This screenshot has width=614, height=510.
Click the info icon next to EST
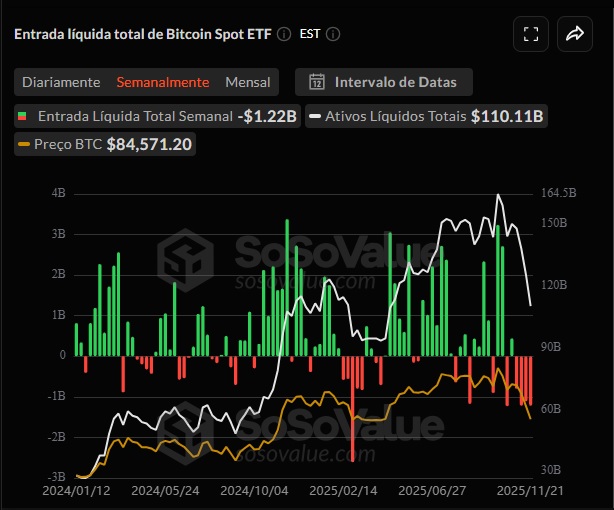[333, 34]
